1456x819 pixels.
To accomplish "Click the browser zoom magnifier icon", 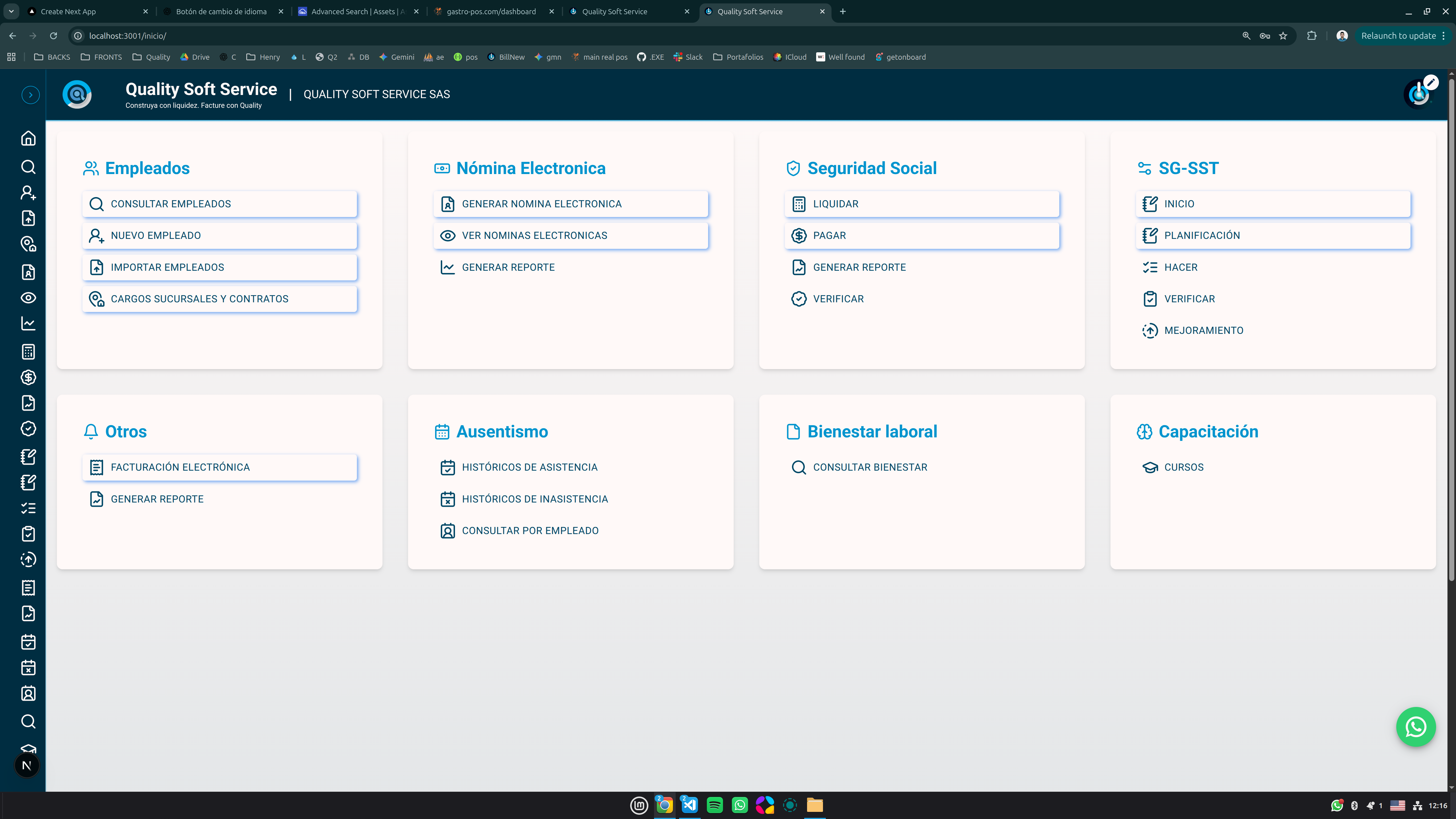I will point(1246,36).
